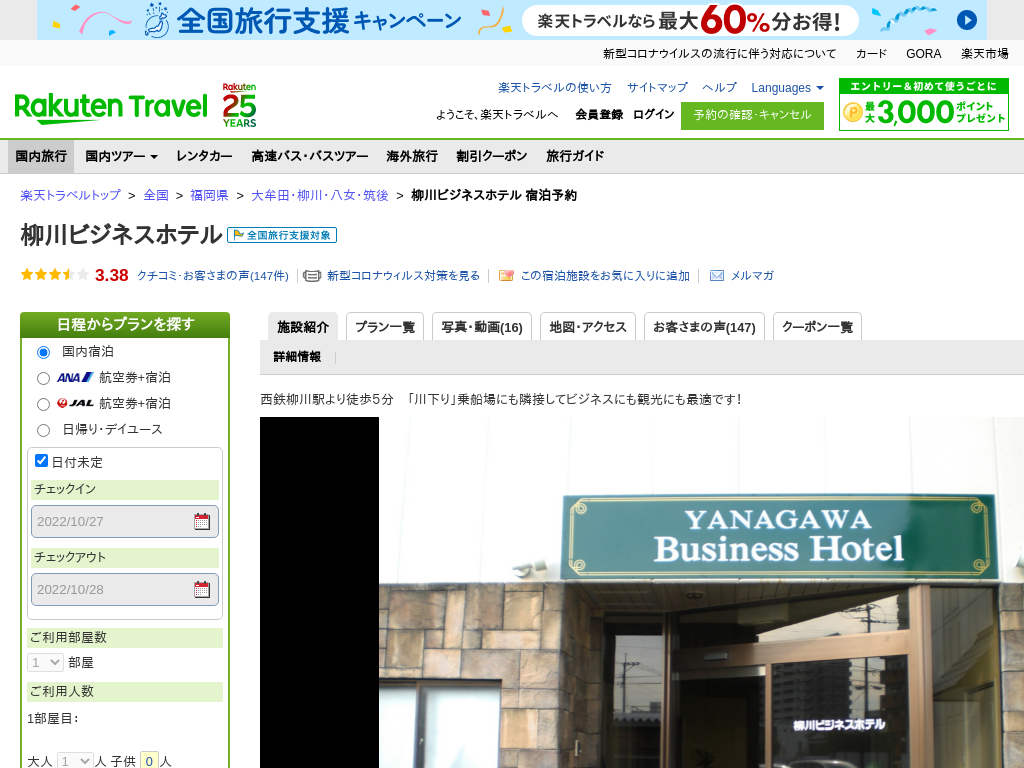Open the Languages dropdown
The height and width of the screenshot is (768, 1024).
[x=788, y=88]
